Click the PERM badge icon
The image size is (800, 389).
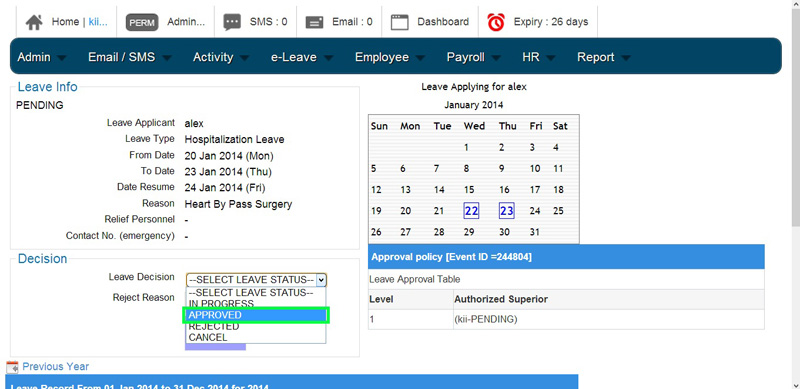click(142, 22)
